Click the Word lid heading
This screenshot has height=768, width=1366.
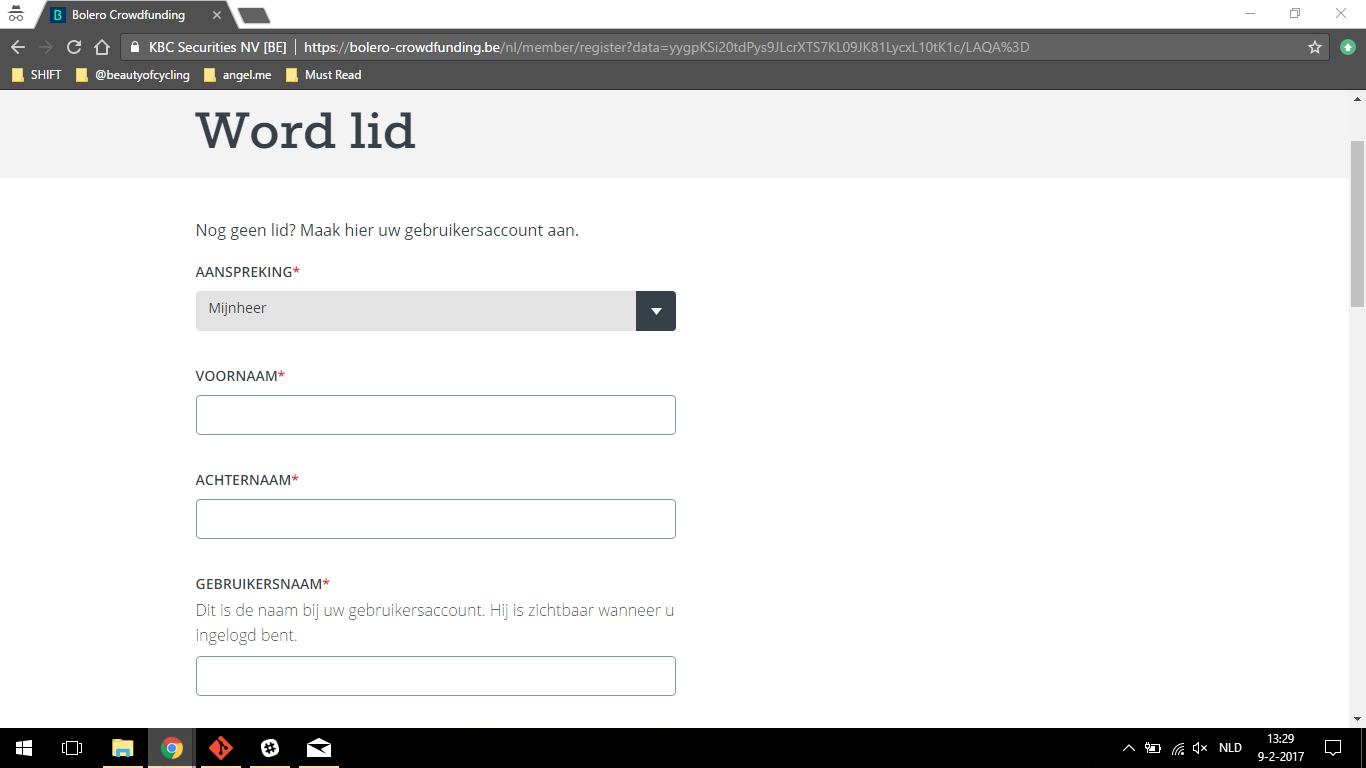[306, 132]
